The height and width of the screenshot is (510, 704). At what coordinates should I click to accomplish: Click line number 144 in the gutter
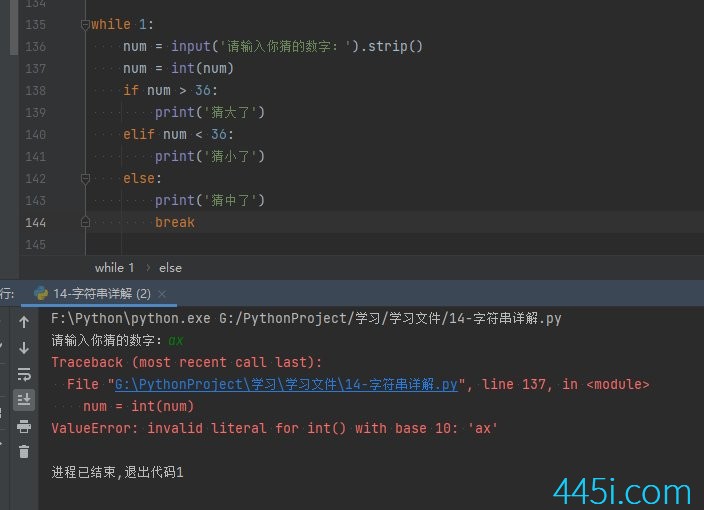(x=36, y=223)
